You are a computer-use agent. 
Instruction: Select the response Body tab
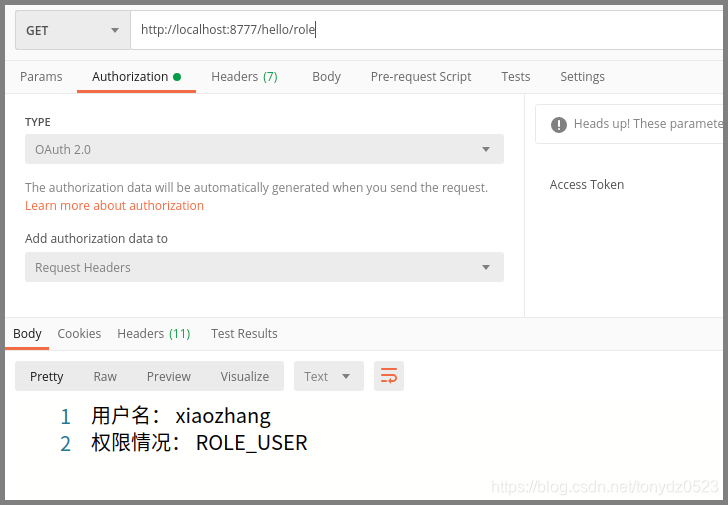(x=27, y=334)
